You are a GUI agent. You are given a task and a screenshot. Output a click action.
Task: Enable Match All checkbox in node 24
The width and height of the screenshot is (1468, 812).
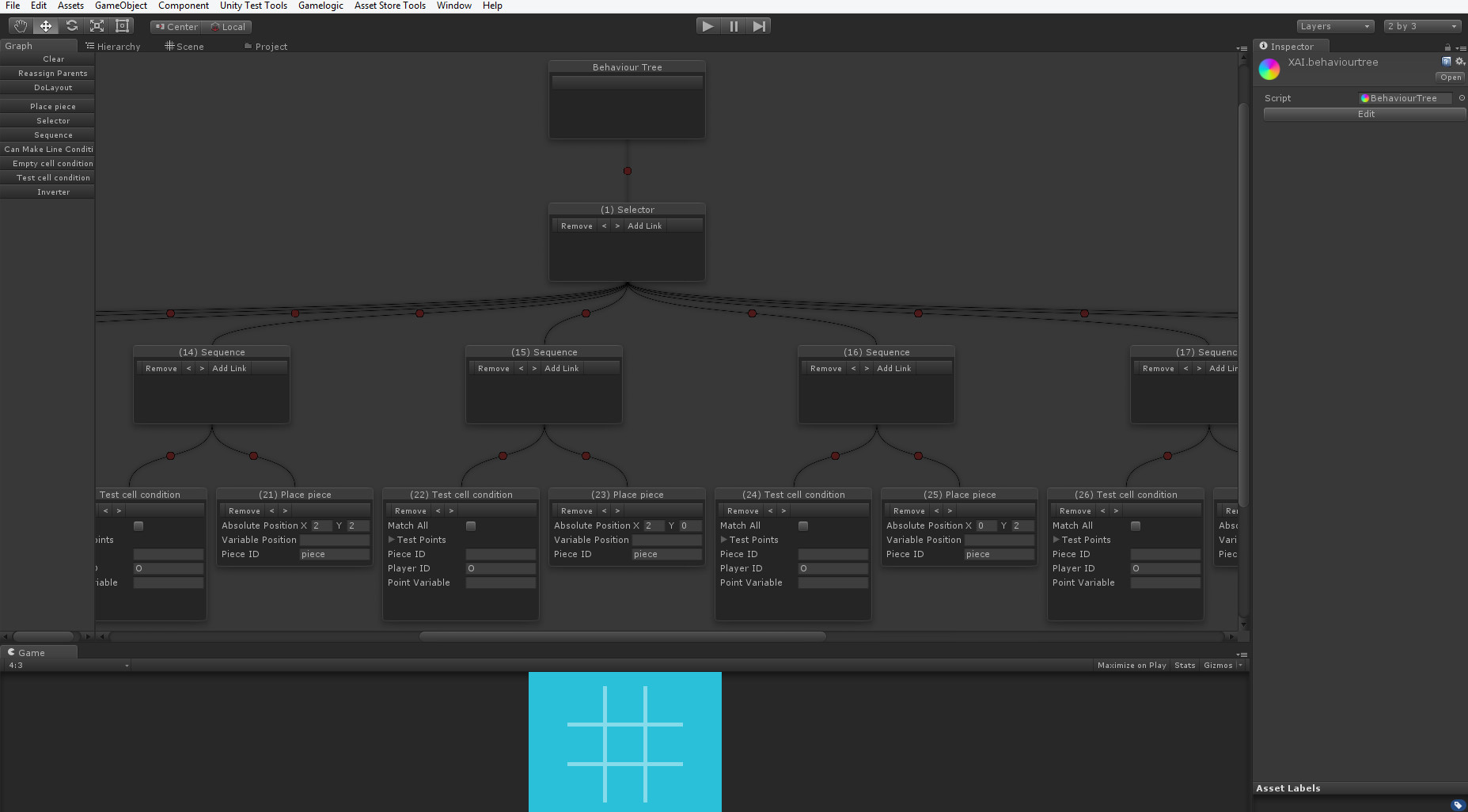[x=803, y=526]
